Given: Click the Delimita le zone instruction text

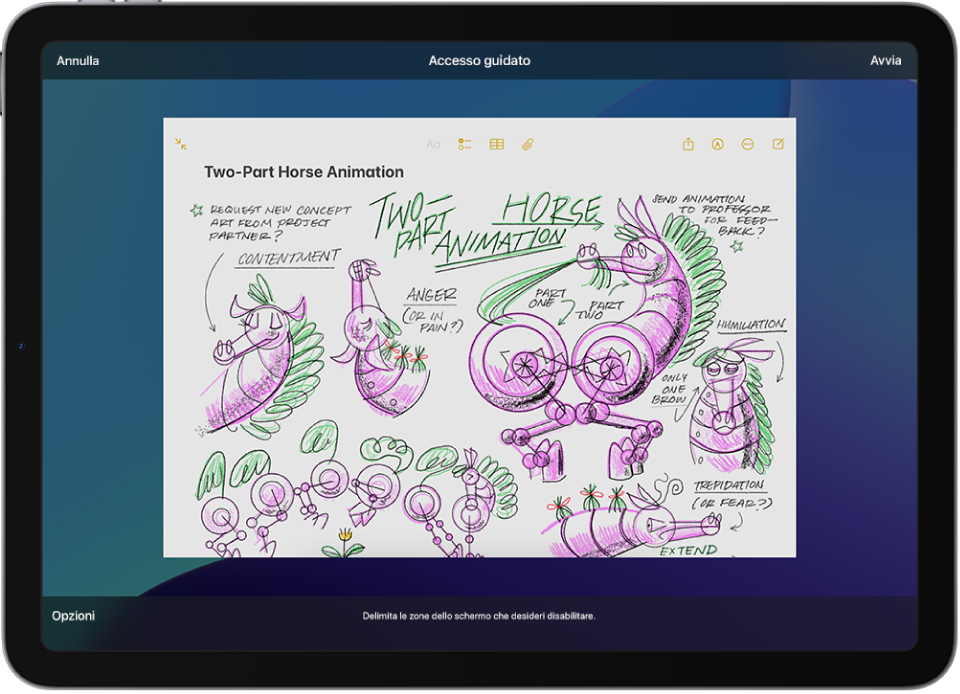Looking at the screenshot, I should [479, 616].
